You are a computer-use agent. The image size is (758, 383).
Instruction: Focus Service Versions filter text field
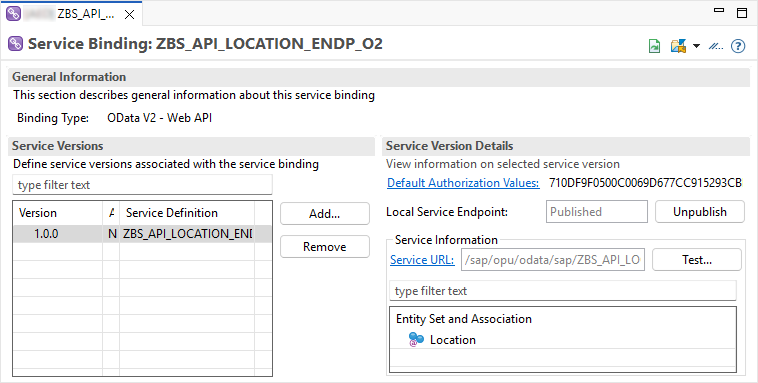point(142,185)
